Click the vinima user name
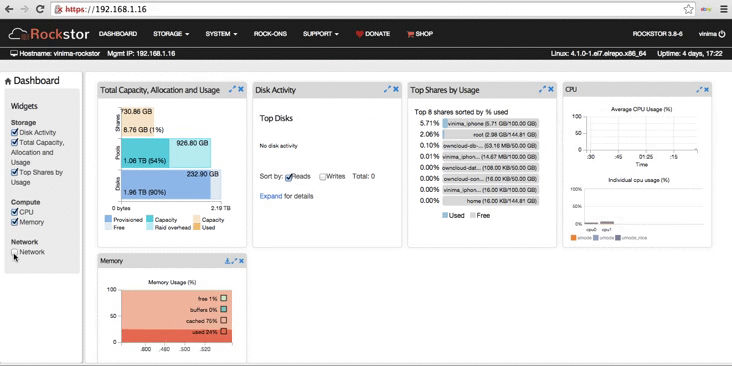This screenshot has width=732, height=366. coord(708,34)
